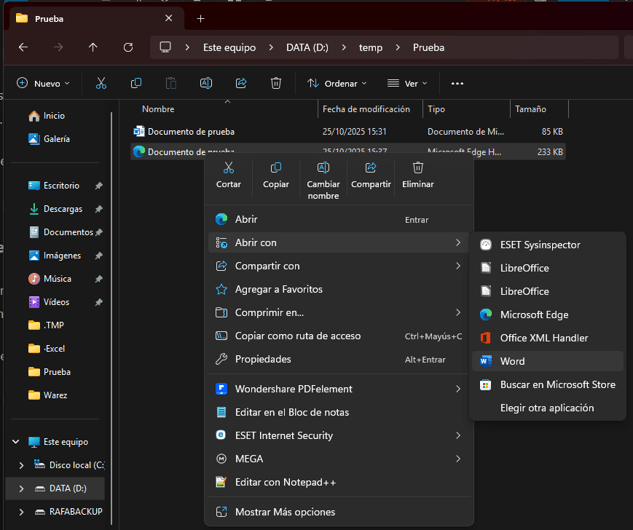
Task: Open the Ordenar dropdown in the toolbar
Action: pos(337,83)
